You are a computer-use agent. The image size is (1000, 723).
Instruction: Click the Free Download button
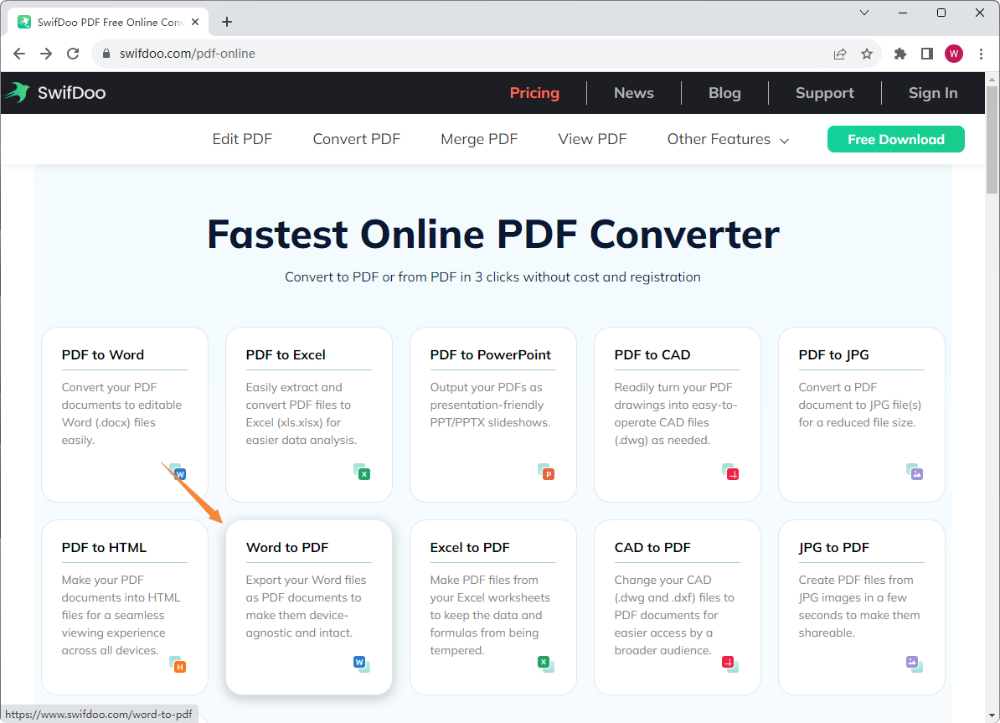click(x=895, y=139)
